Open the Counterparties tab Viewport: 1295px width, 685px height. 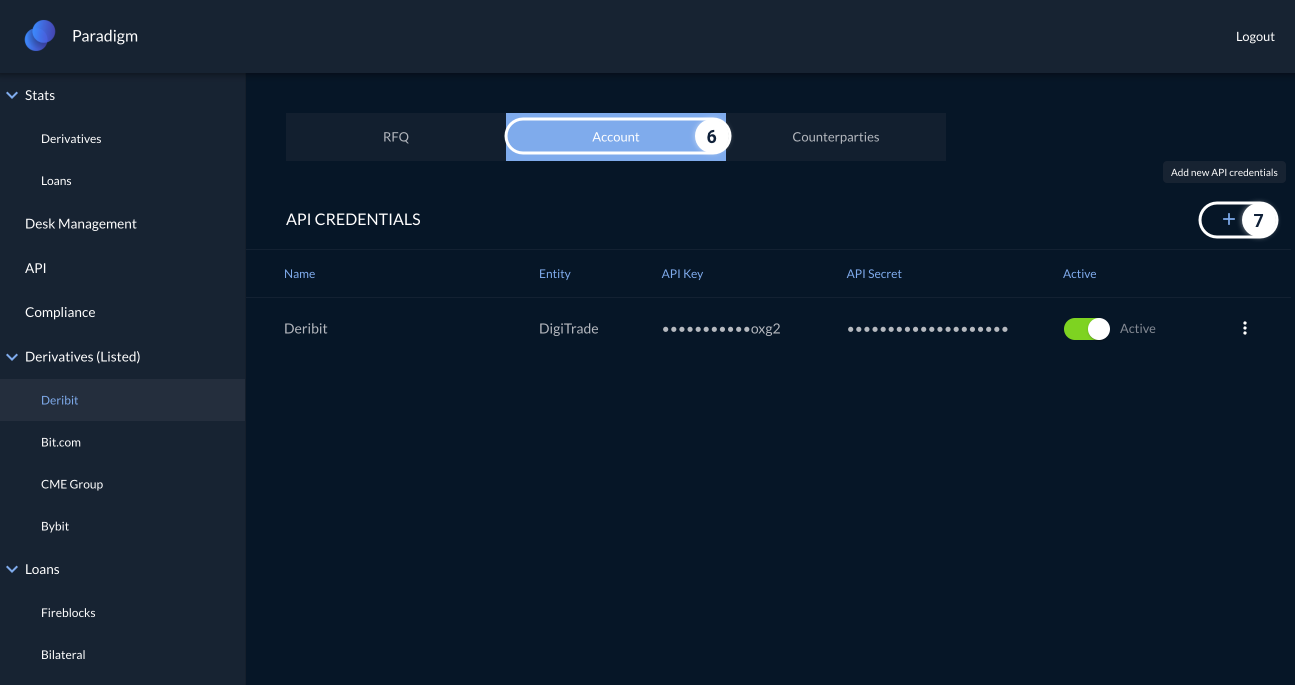pos(835,137)
